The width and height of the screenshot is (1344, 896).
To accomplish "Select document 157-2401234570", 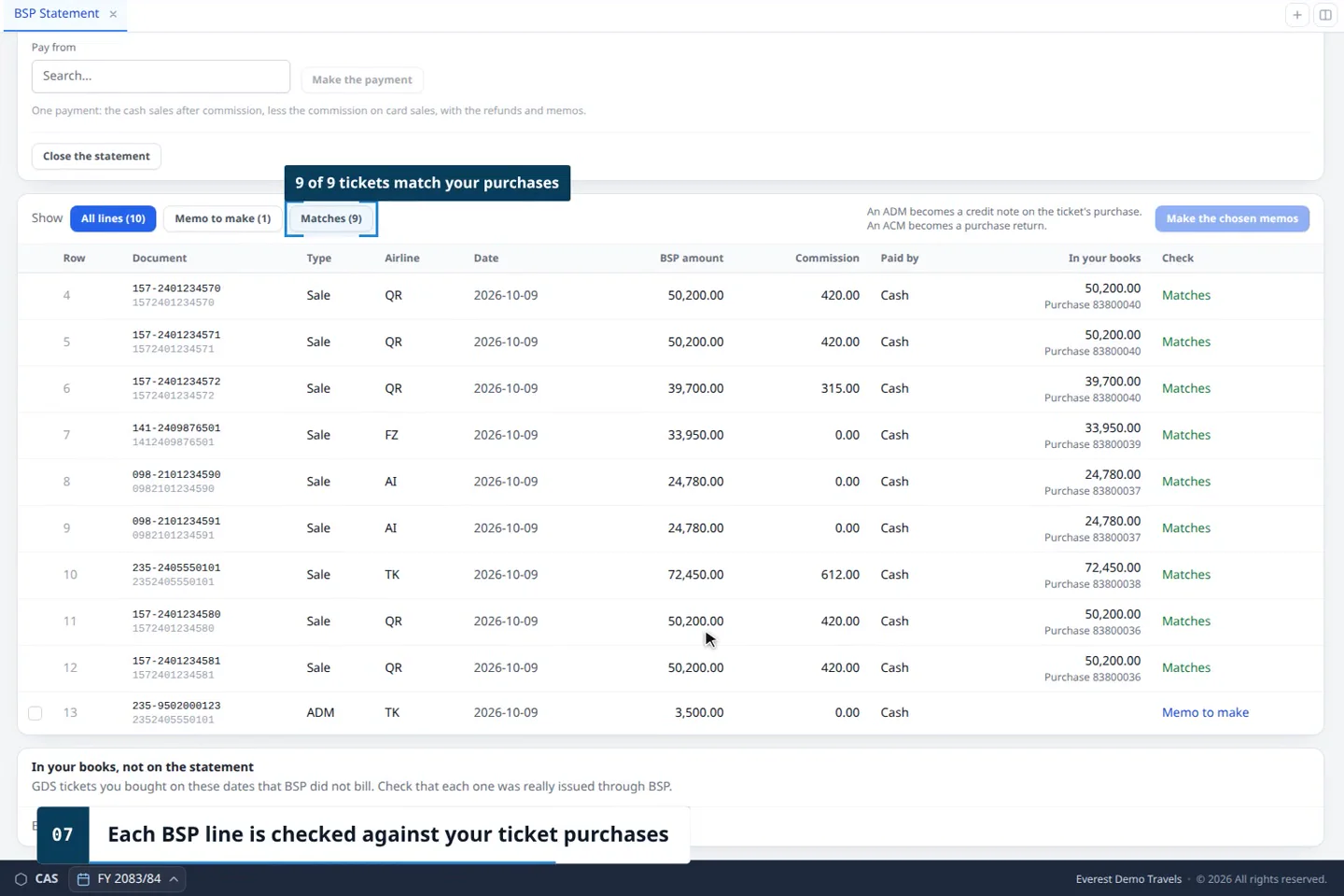I will [x=176, y=288].
